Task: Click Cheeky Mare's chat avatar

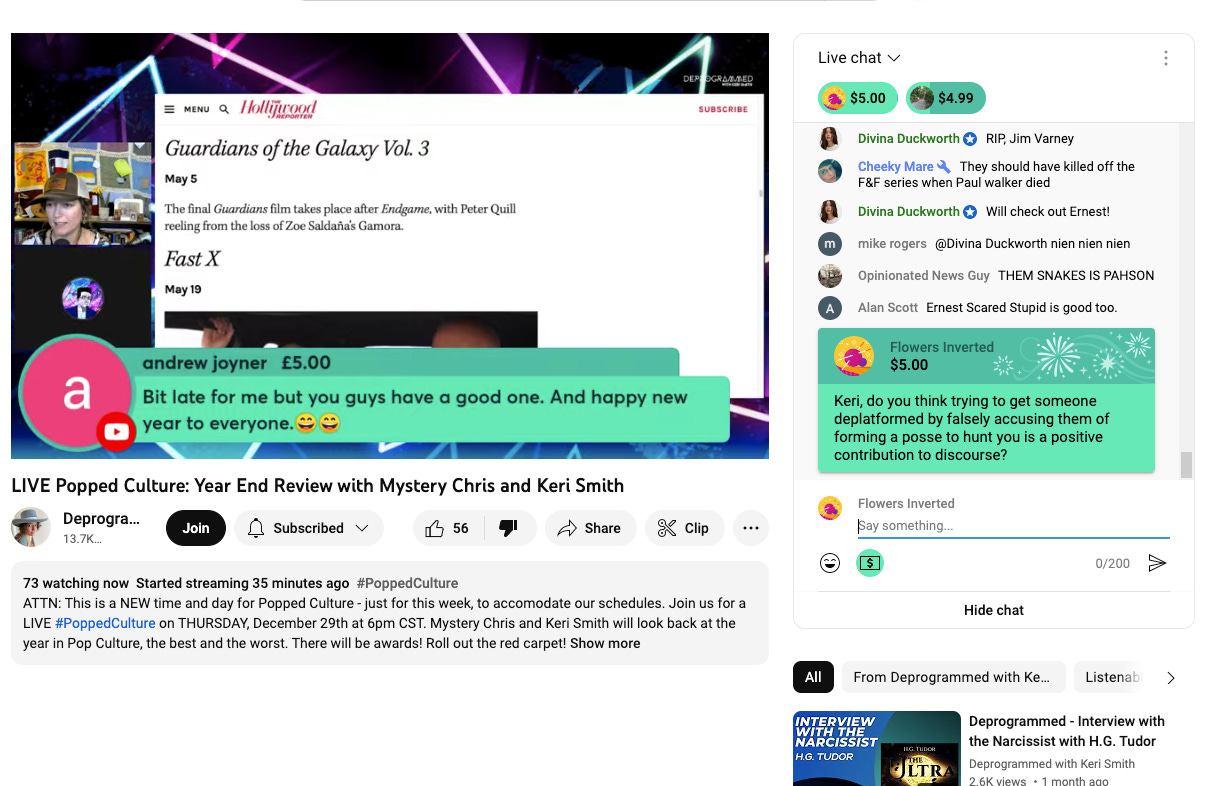Action: pos(830,171)
